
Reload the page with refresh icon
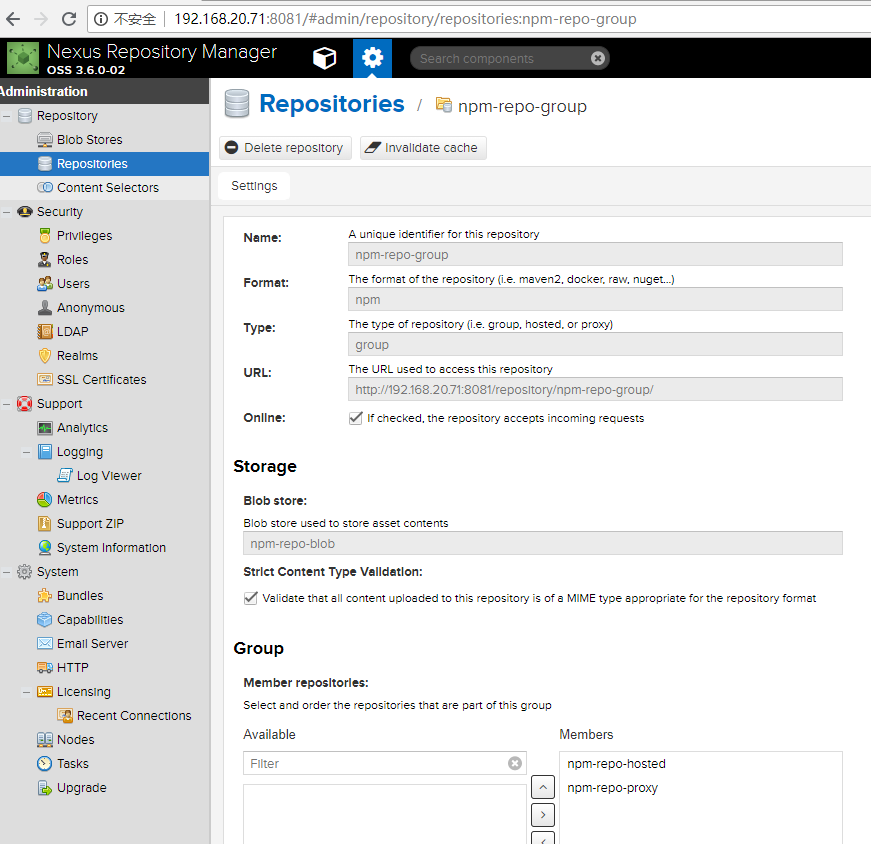(x=69, y=19)
